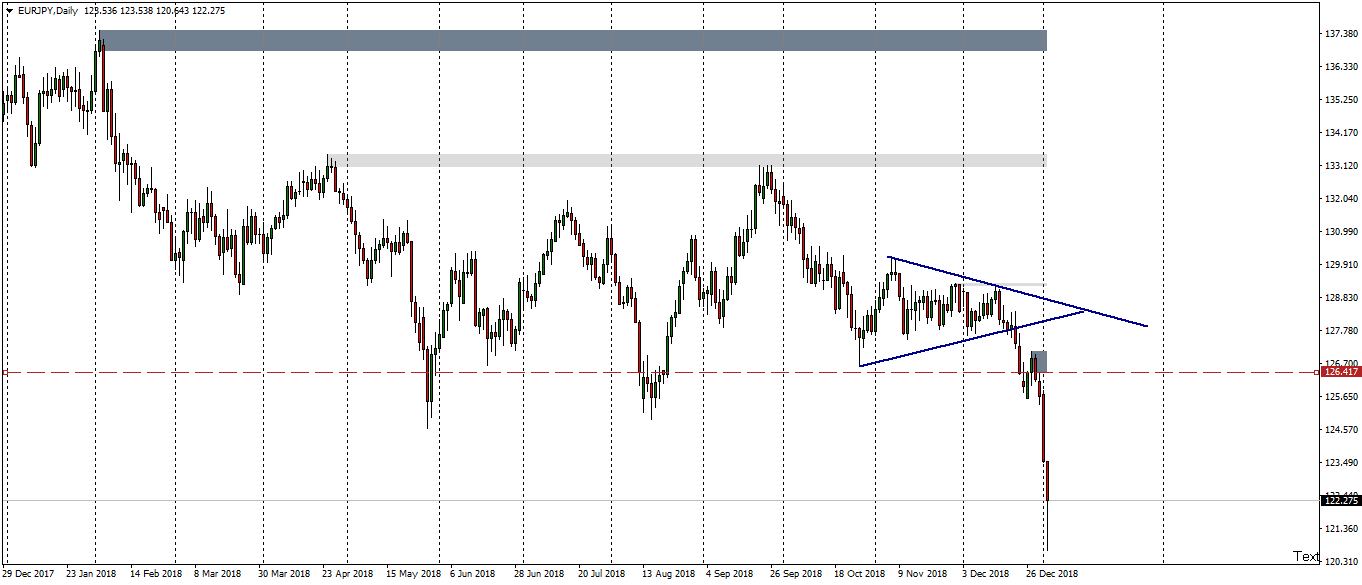
Task: Click the 26 Dec 2018 date label
Action: coord(1052,574)
